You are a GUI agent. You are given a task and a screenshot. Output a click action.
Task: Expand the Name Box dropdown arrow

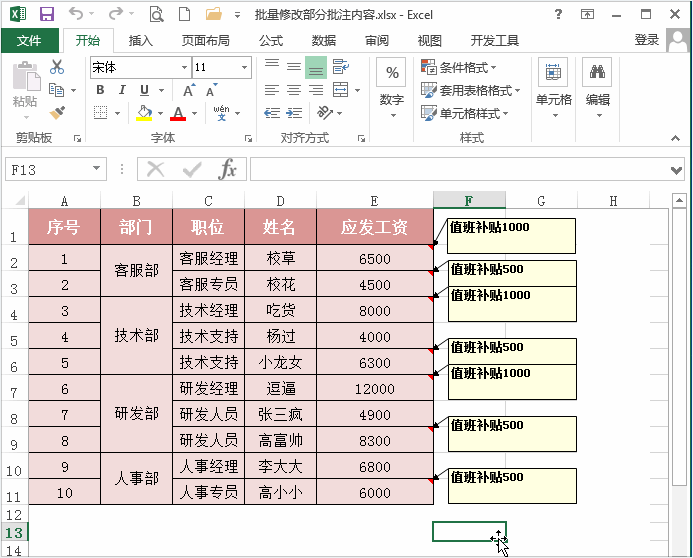click(x=96, y=168)
